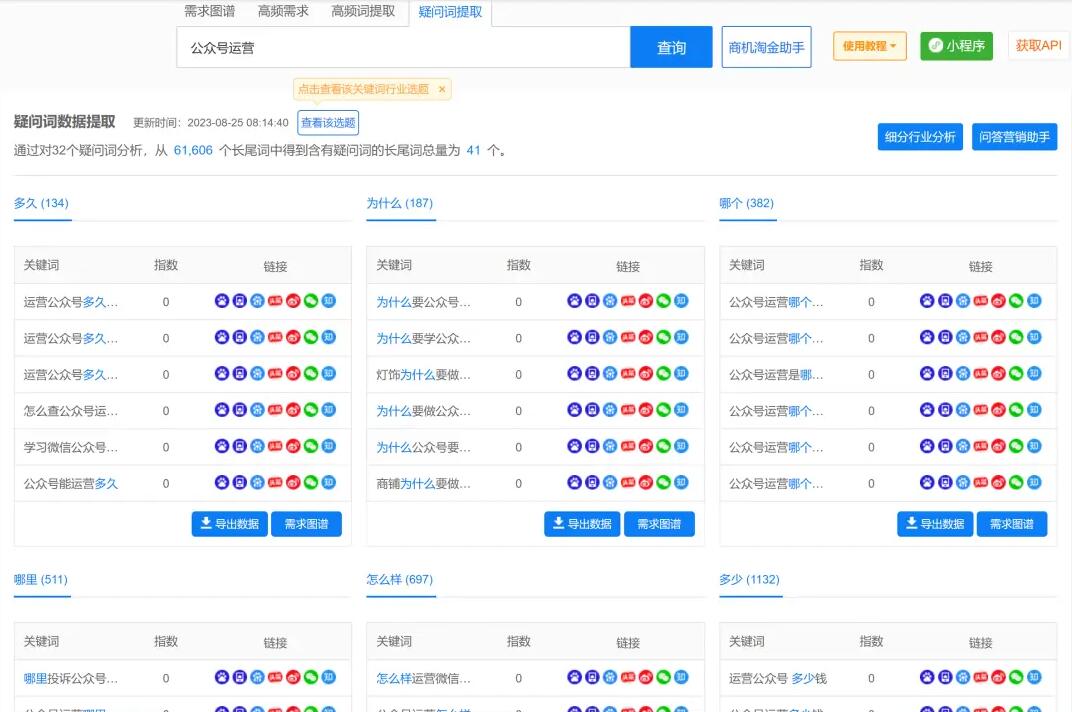Screen dimensions: 1072x712
Task: Click Baidu mobile icon in 为什么要做公众… row
Action: [x=592, y=410]
